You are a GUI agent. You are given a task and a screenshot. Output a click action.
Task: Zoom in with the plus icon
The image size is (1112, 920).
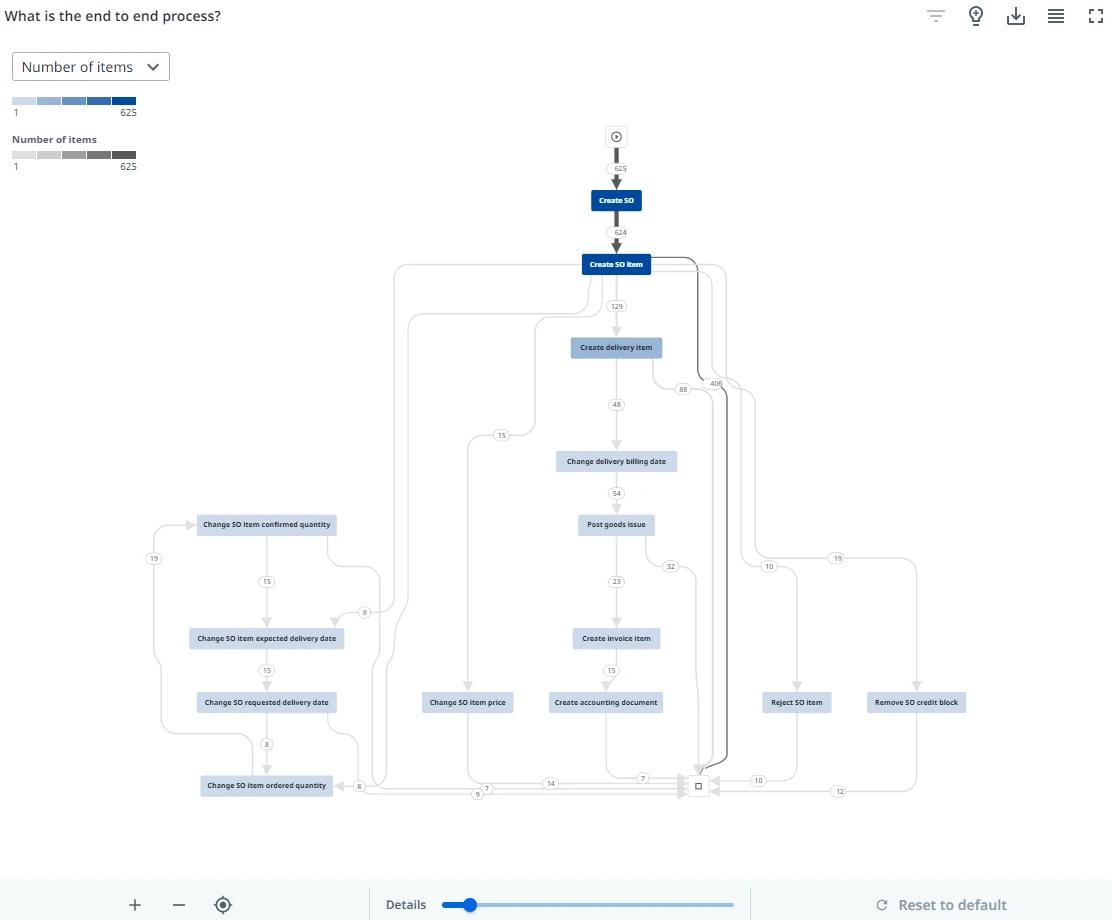coord(135,904)
